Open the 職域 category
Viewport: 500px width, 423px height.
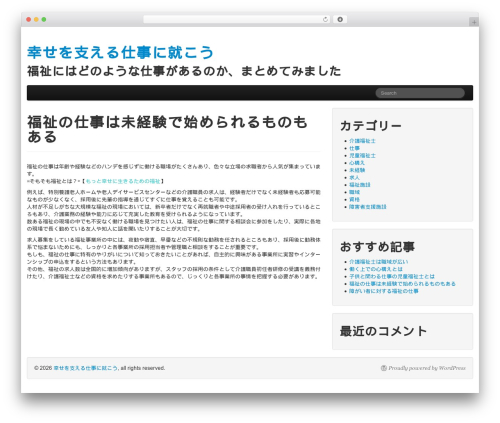(x=354, y=192)
